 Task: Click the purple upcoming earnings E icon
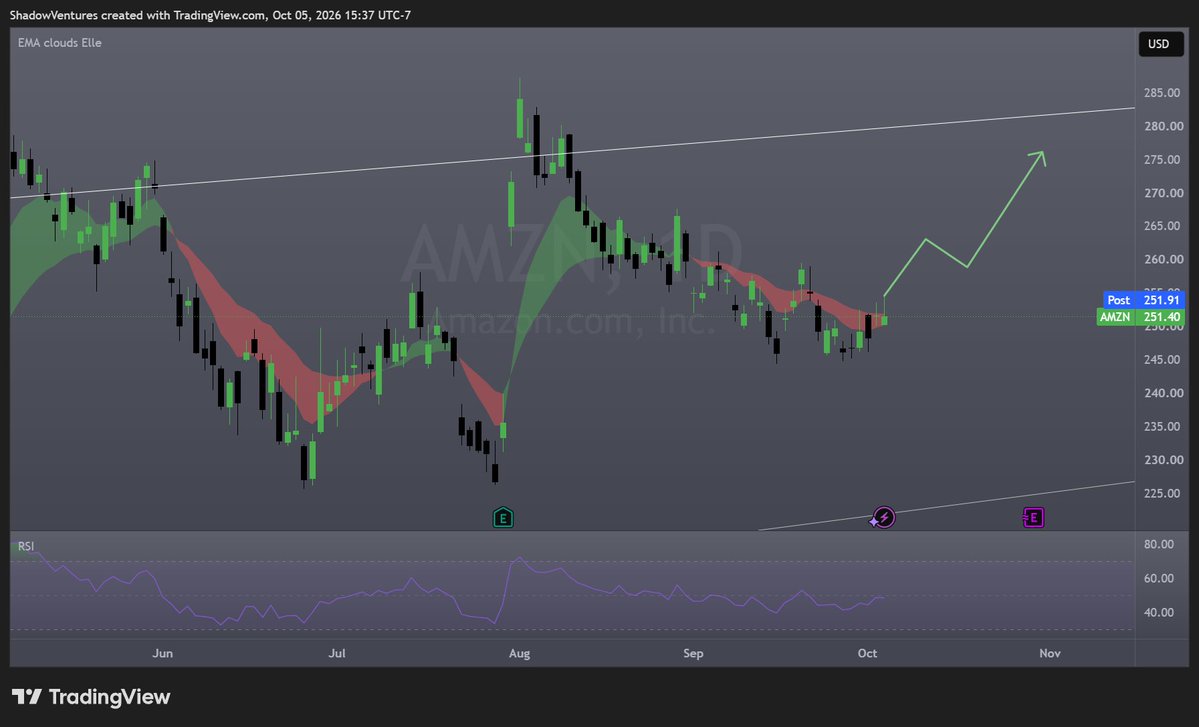click(1033, 518)
